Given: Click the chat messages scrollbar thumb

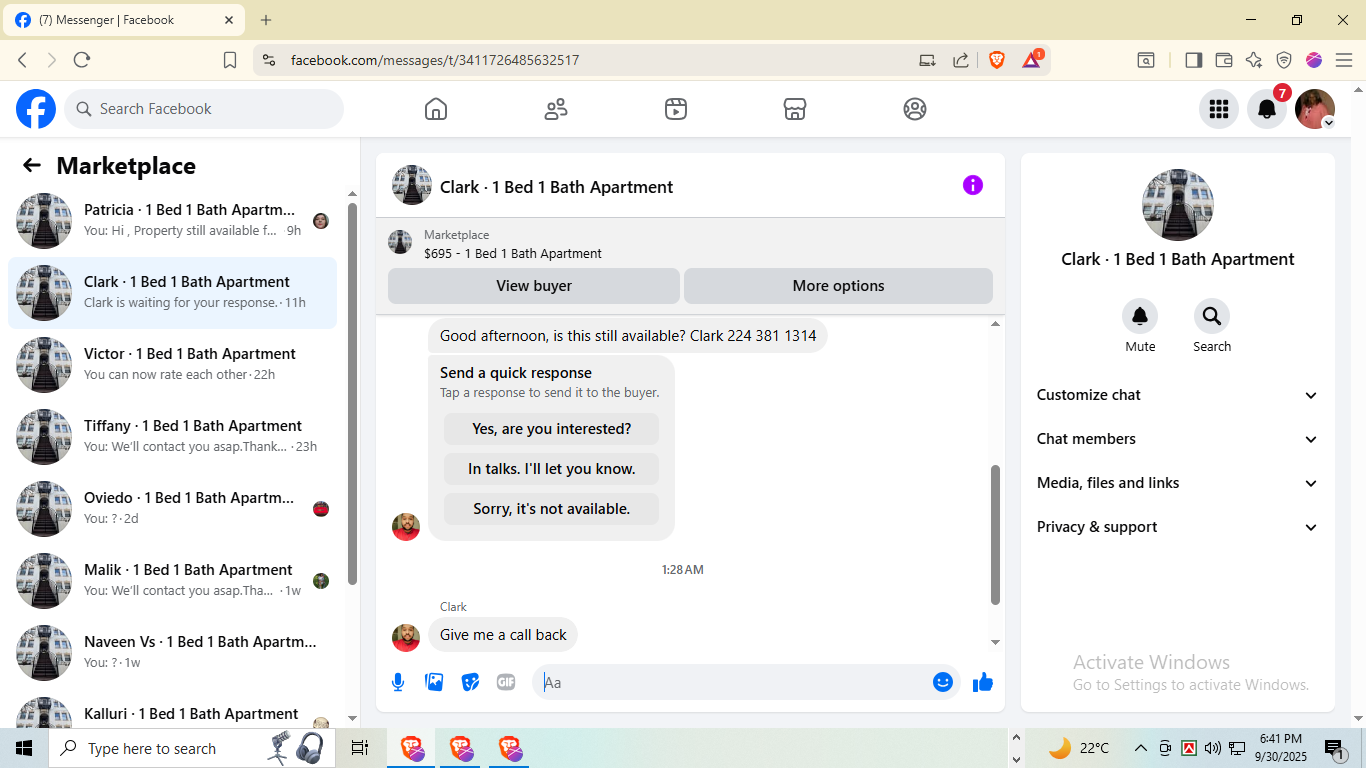Looking at the screenshot, I should (995, 535).
